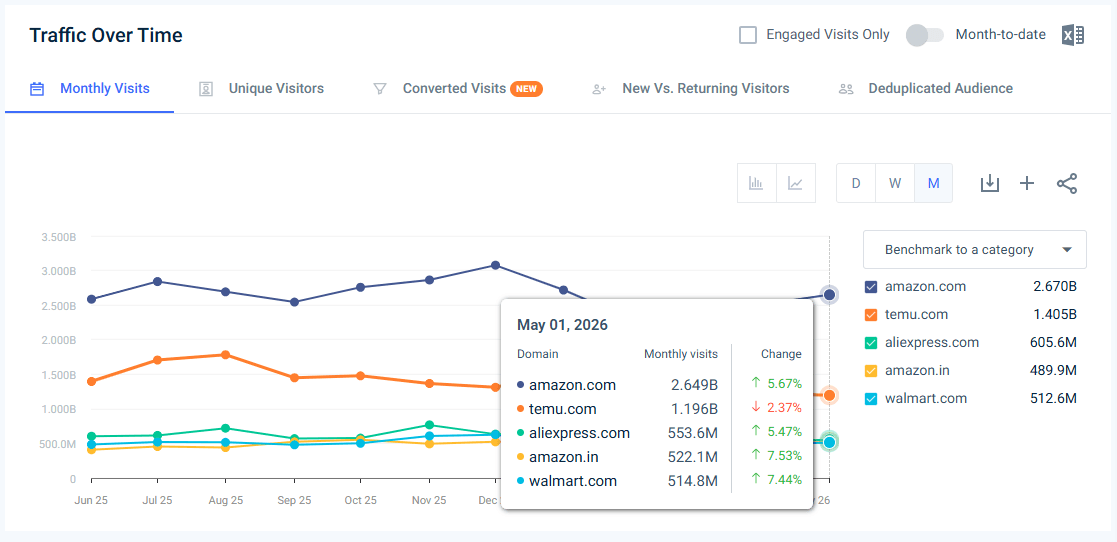
Task: Click the NEW badge on Converted Visits
Action: pyautogui.click(x=526, y=89)
